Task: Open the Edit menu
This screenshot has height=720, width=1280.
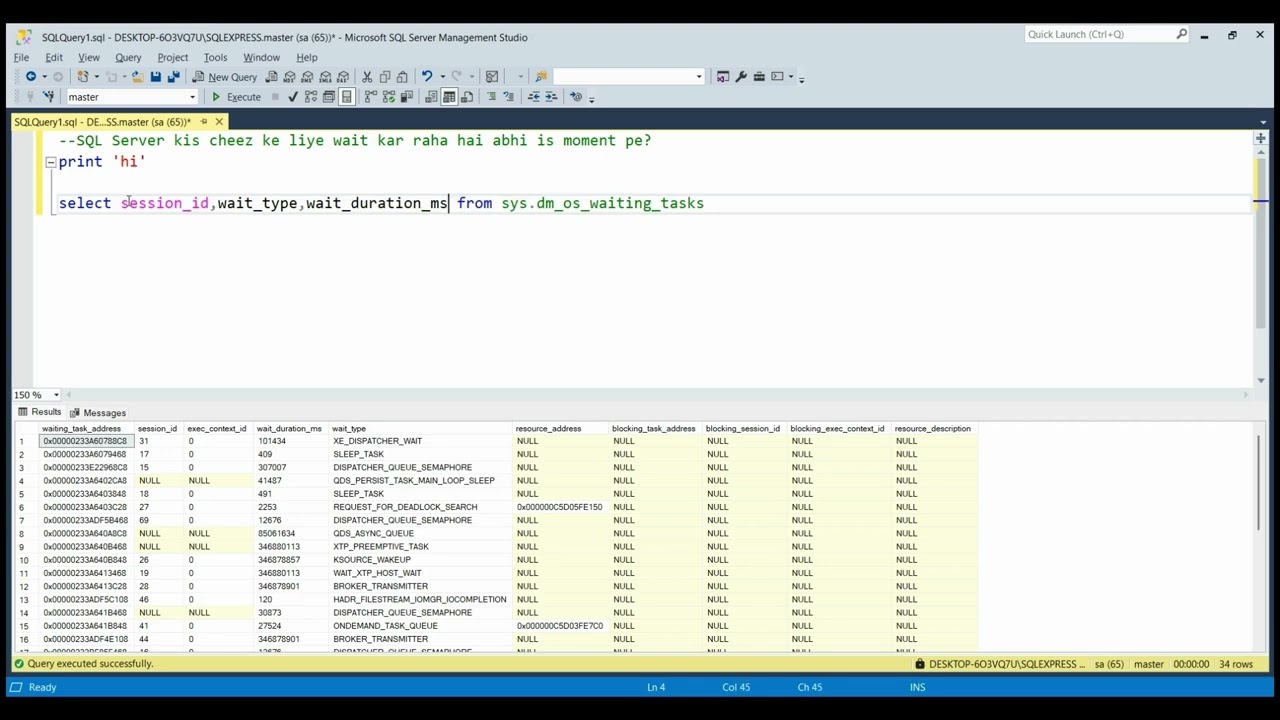Action: 54,57
